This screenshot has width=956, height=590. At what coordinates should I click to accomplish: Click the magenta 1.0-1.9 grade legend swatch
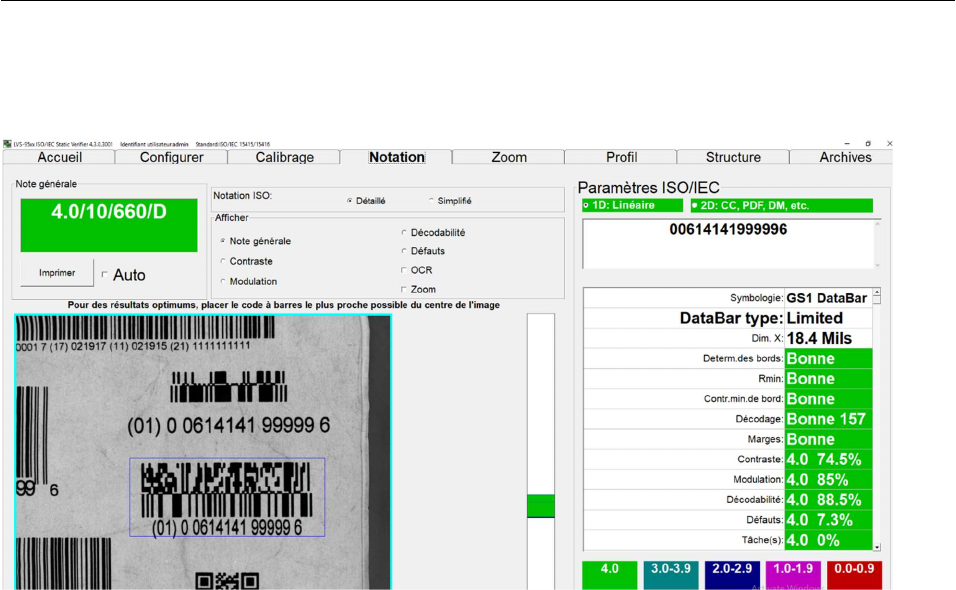click(793, 575)
